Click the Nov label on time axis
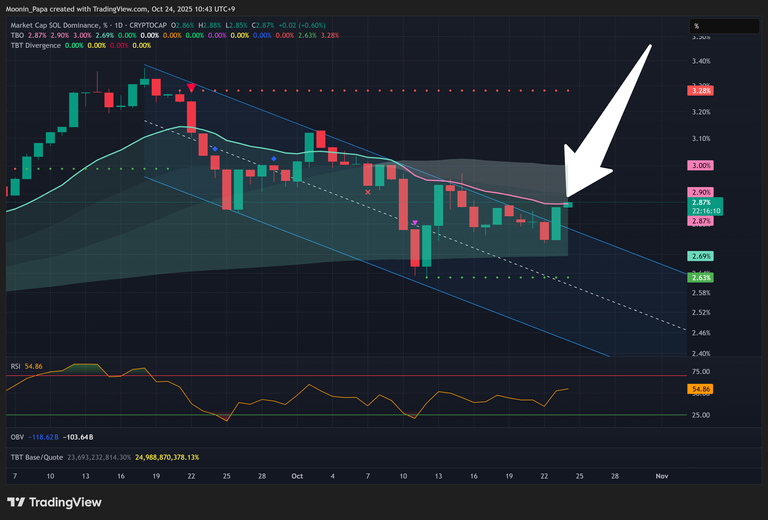 tap(660, 476)
